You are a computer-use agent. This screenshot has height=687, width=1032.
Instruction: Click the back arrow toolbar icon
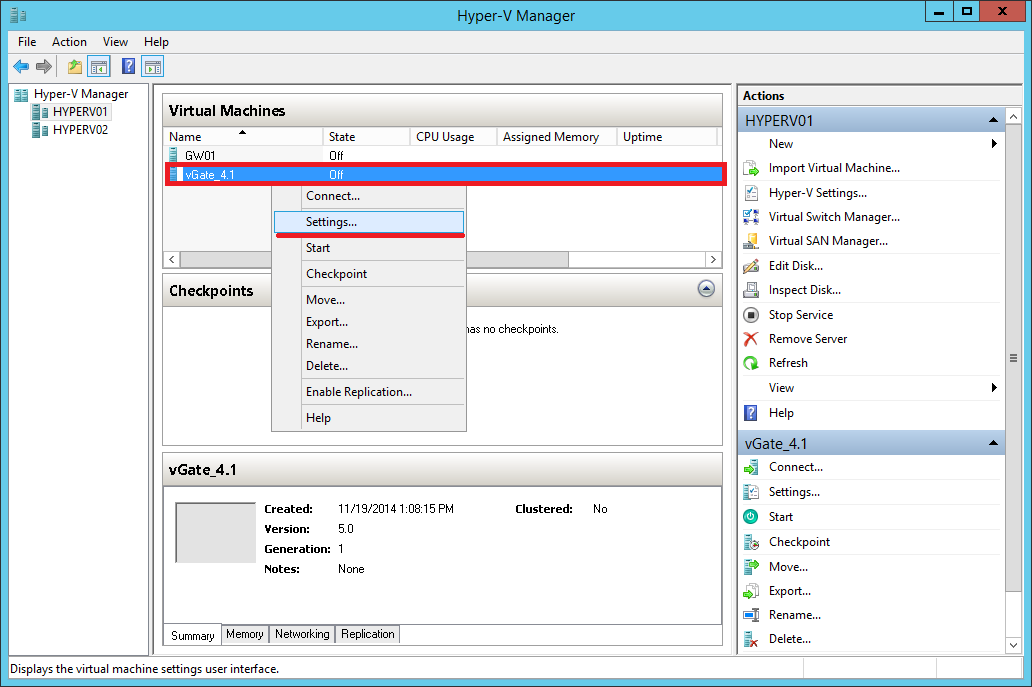click(x=21, y=66)
